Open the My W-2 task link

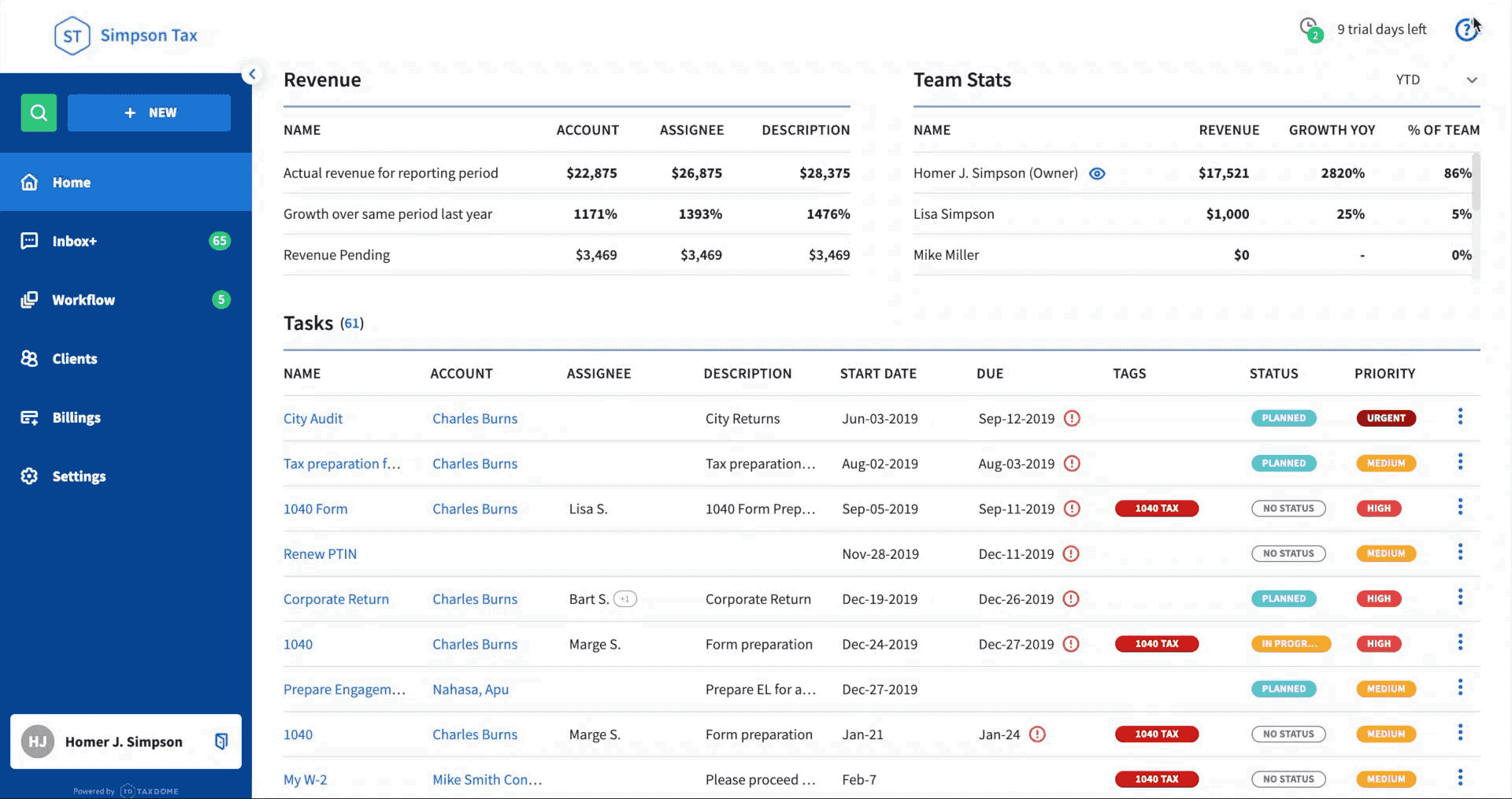(x=305, y=779)
